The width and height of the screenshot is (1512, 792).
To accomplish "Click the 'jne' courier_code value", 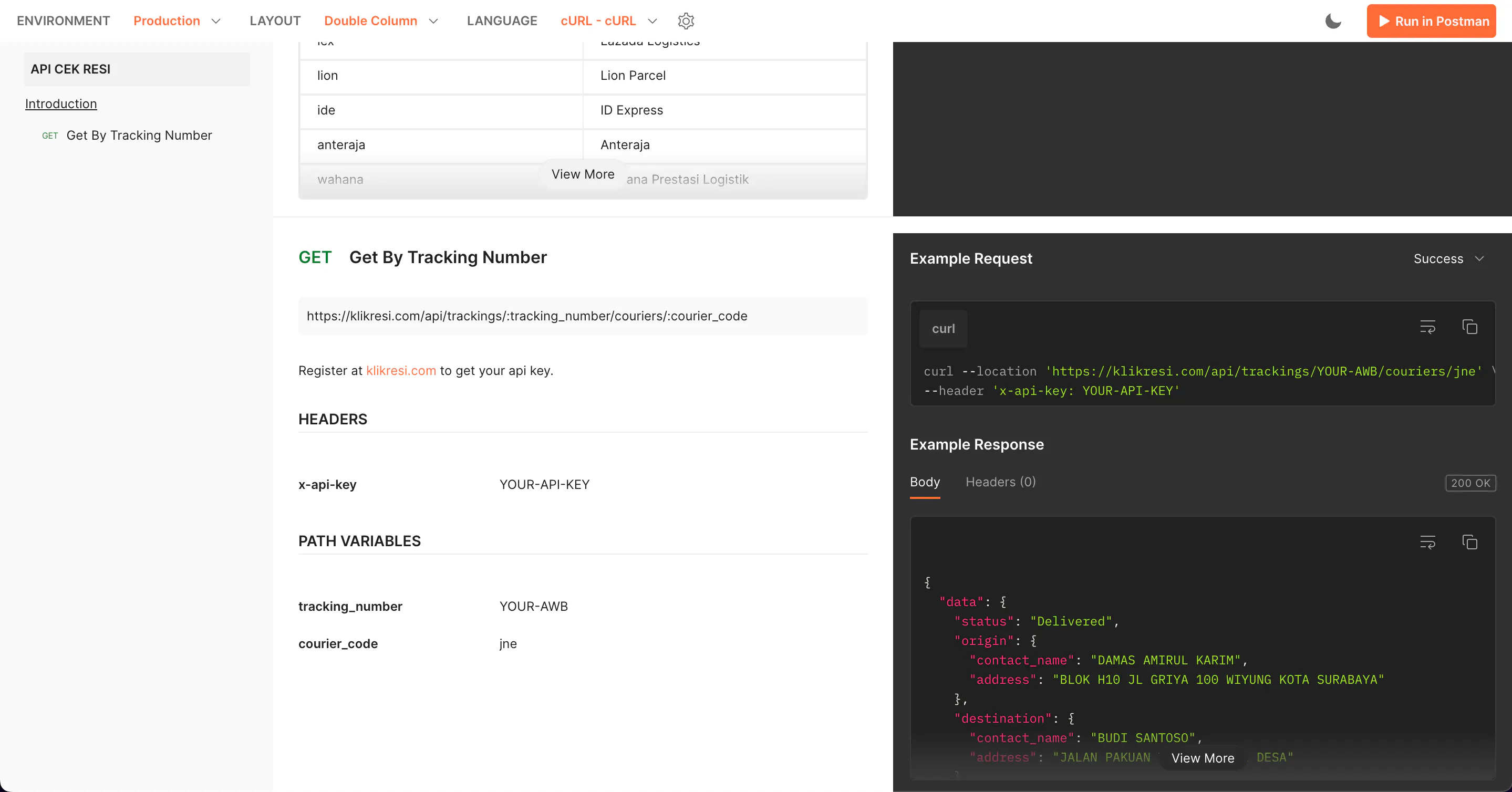I will click(x=508, y=644).
